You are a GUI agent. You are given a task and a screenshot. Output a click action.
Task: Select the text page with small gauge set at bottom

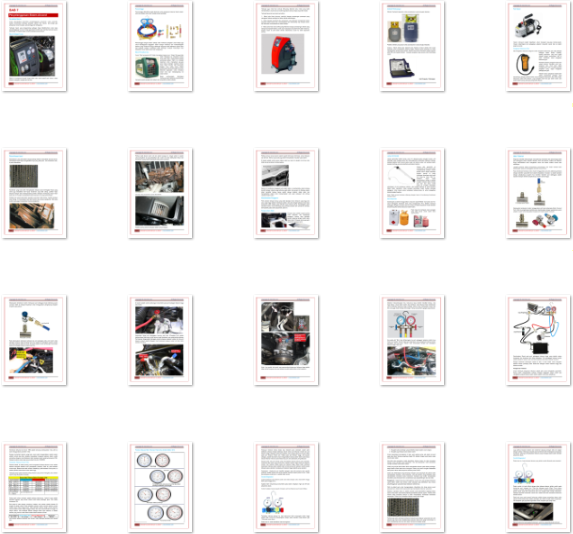tap(286, 487)
